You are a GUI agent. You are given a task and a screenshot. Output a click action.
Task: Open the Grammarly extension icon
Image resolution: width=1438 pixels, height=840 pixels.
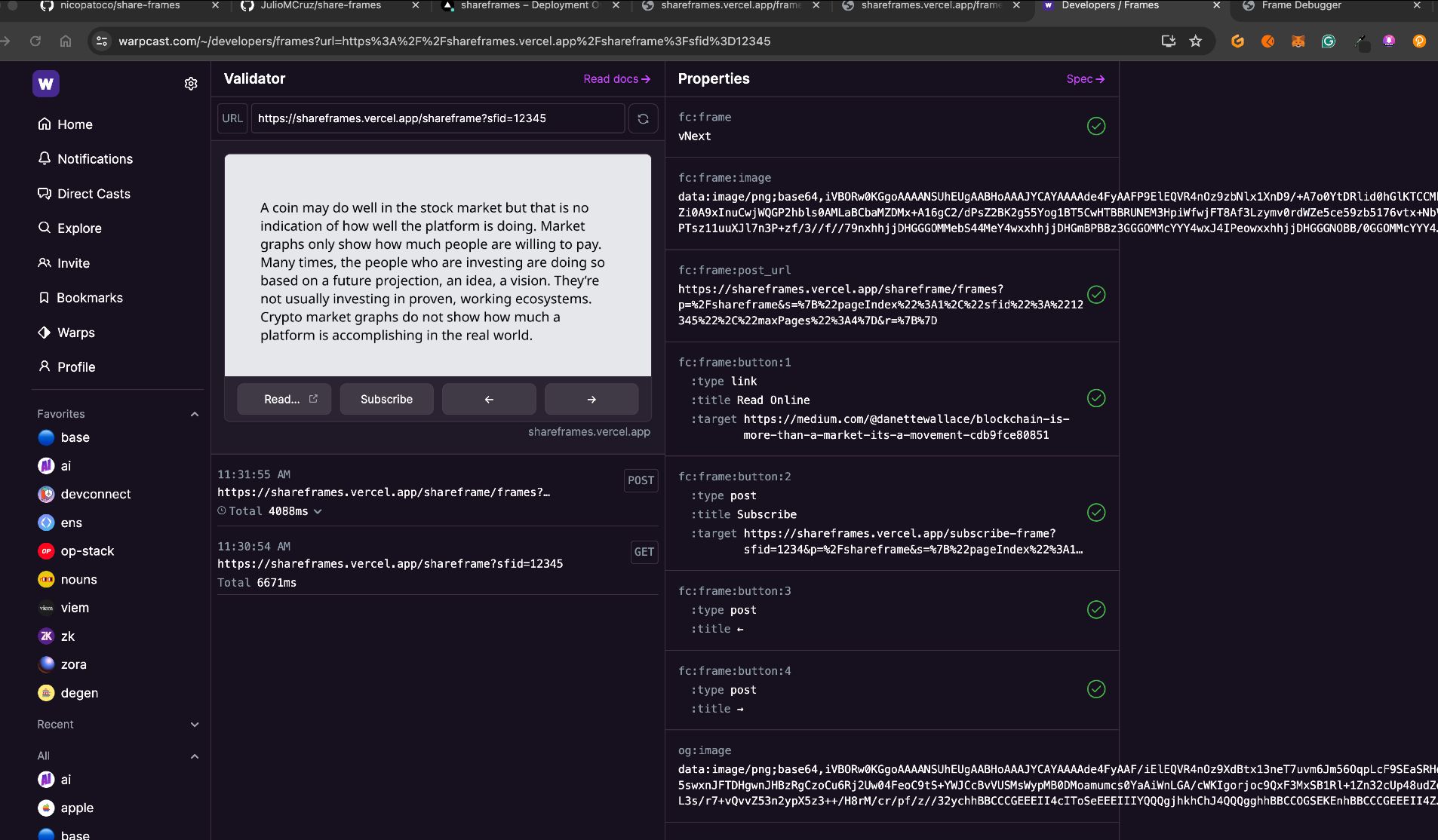[x=1329, y=41]
